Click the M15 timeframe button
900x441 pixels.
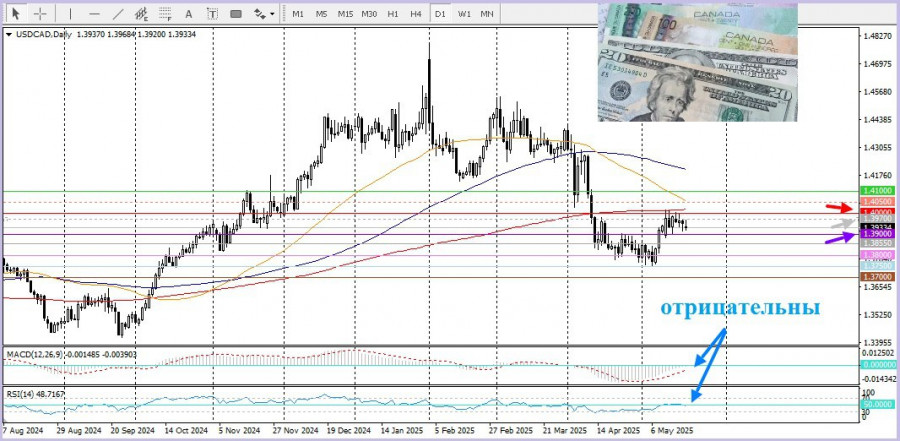click(345, 14)
